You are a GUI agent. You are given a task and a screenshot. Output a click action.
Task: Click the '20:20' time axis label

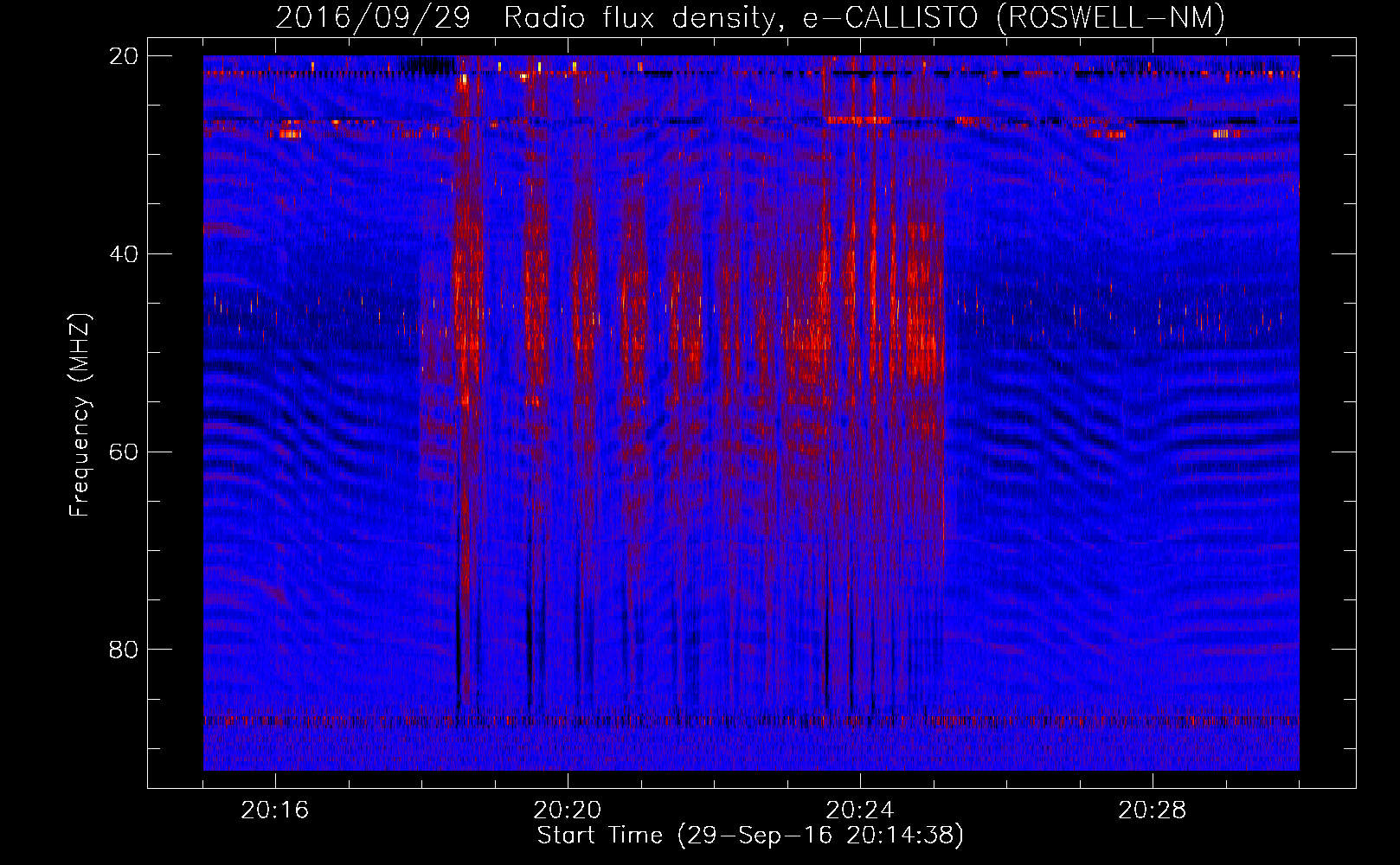coord(568,811)
